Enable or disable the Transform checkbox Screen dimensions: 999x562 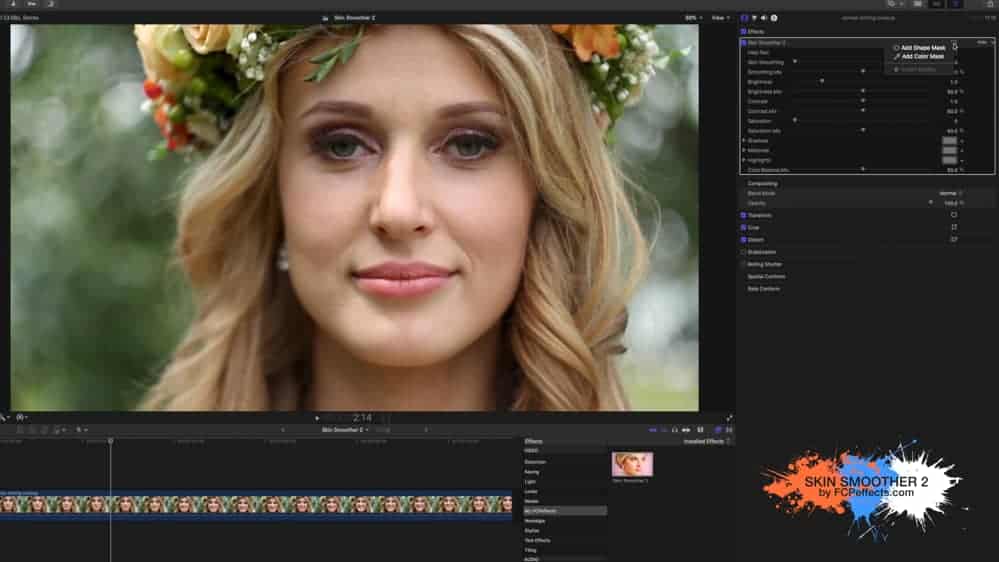pyautogui.click(x=744, y=215)
